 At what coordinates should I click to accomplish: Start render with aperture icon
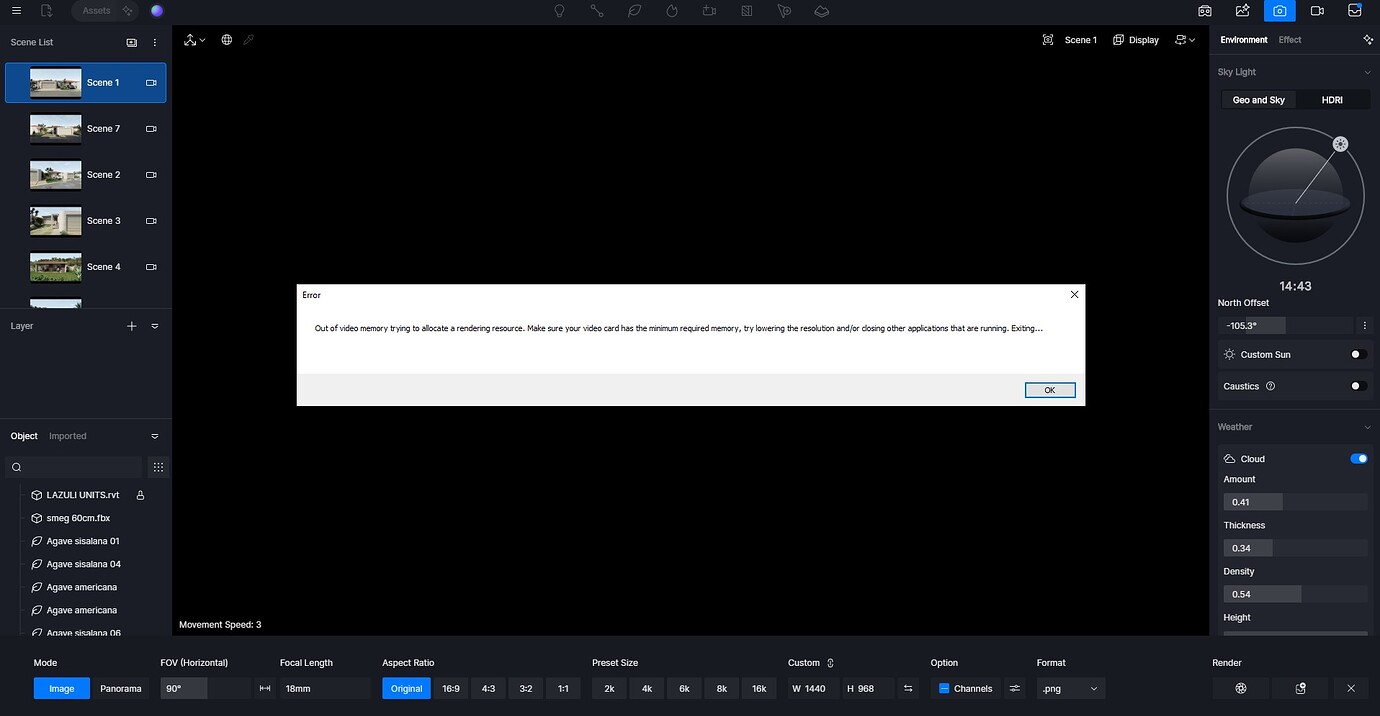(x=1241, y=688)
